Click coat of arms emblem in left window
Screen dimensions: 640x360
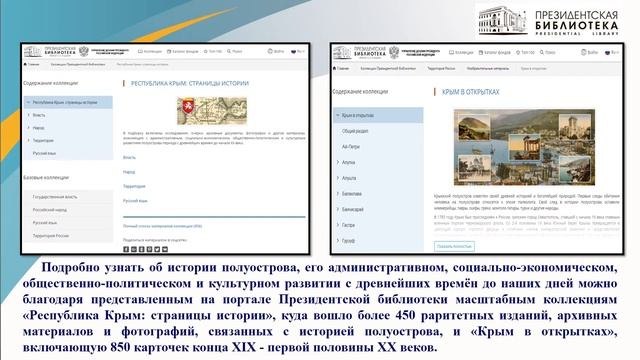coord(84,52)
